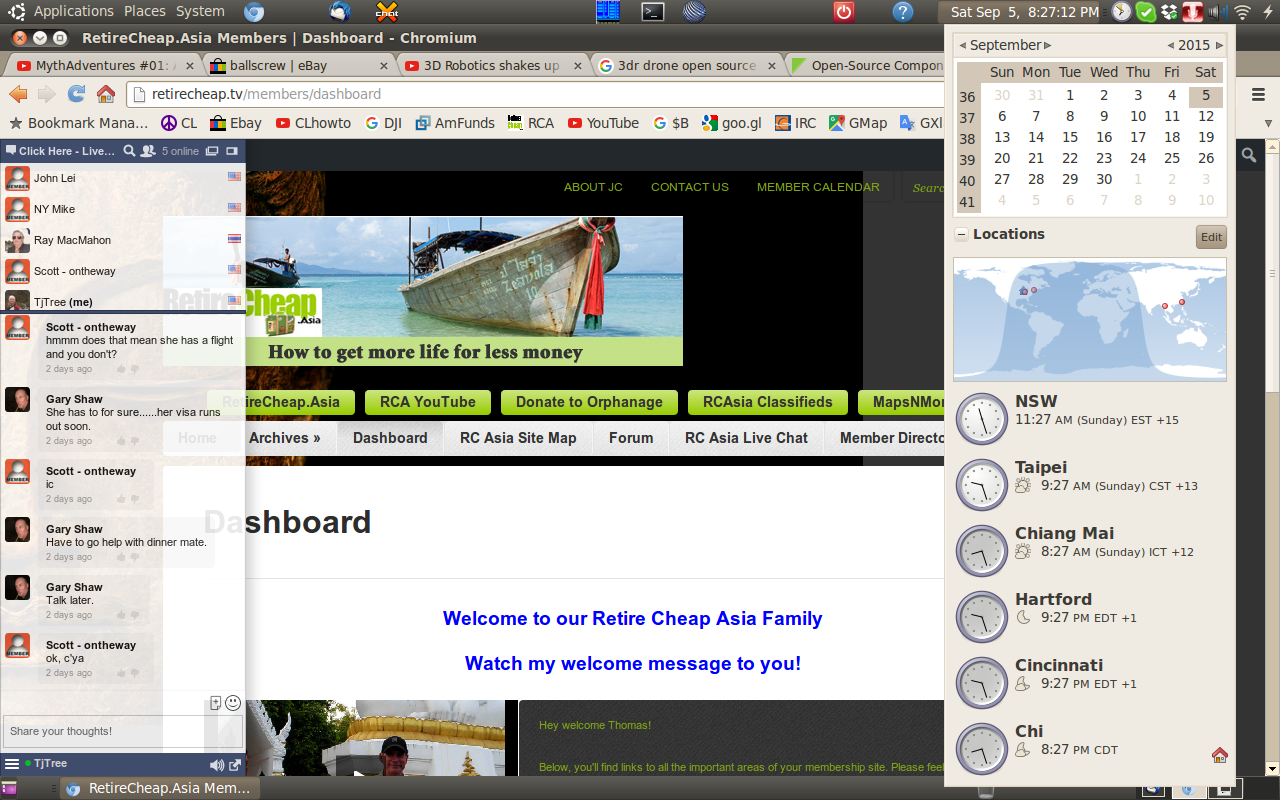Image resolution: width=1280 pixels, height=800 pixels.
Task: Open Thunderbird mail from top panel
Action: click(x=340, y=12)
